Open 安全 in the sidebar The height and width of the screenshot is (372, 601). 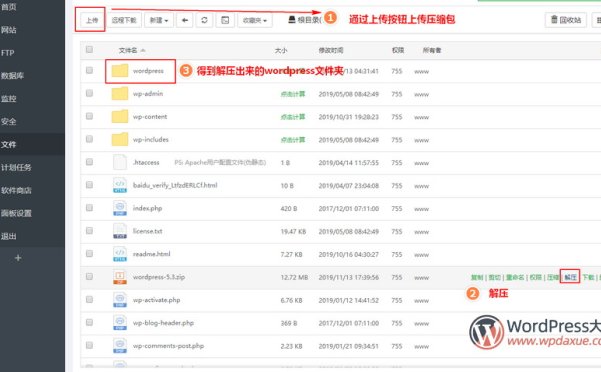(x=9, y=121)
